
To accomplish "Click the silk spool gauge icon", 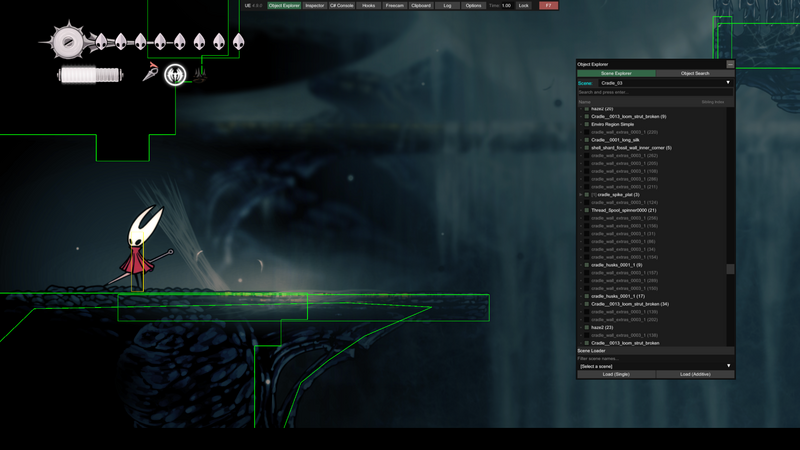I will click(69, 42).
